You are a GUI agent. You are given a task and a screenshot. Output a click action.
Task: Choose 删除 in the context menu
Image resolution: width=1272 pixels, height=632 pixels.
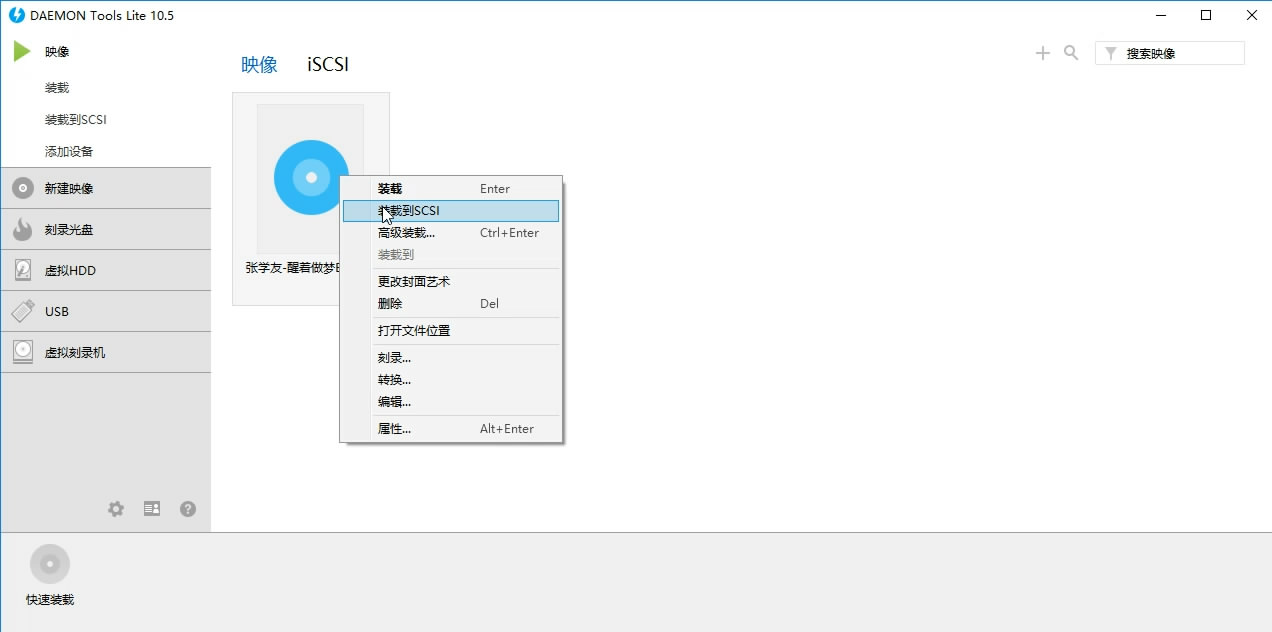tap(451, 303)
